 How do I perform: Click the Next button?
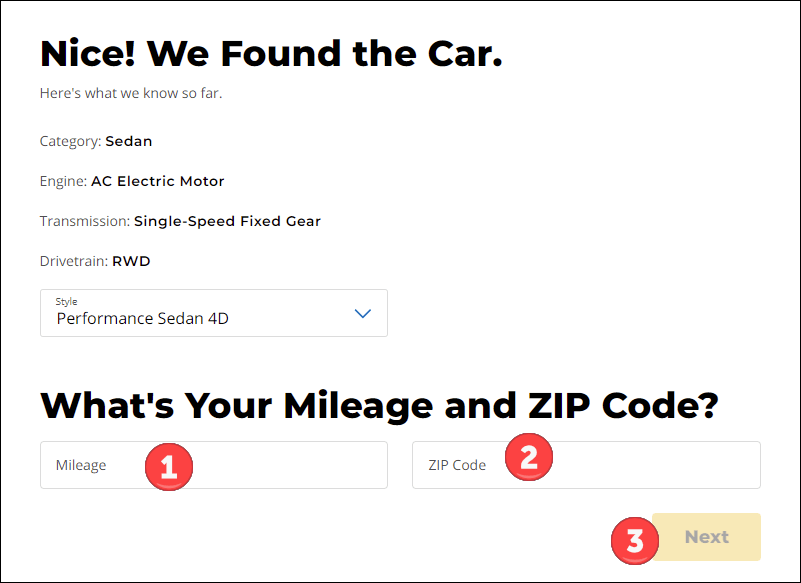click(706, 537)
